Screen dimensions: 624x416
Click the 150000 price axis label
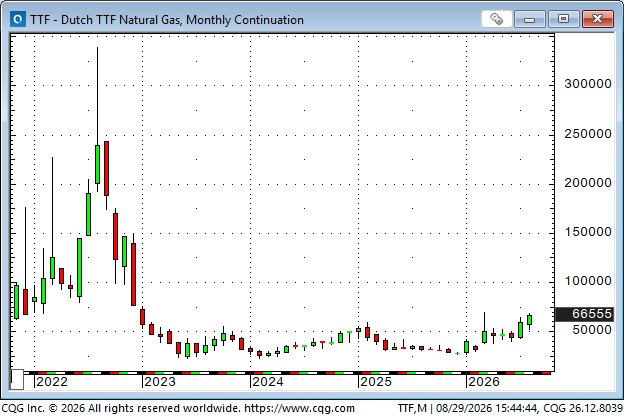coord(588,232)
